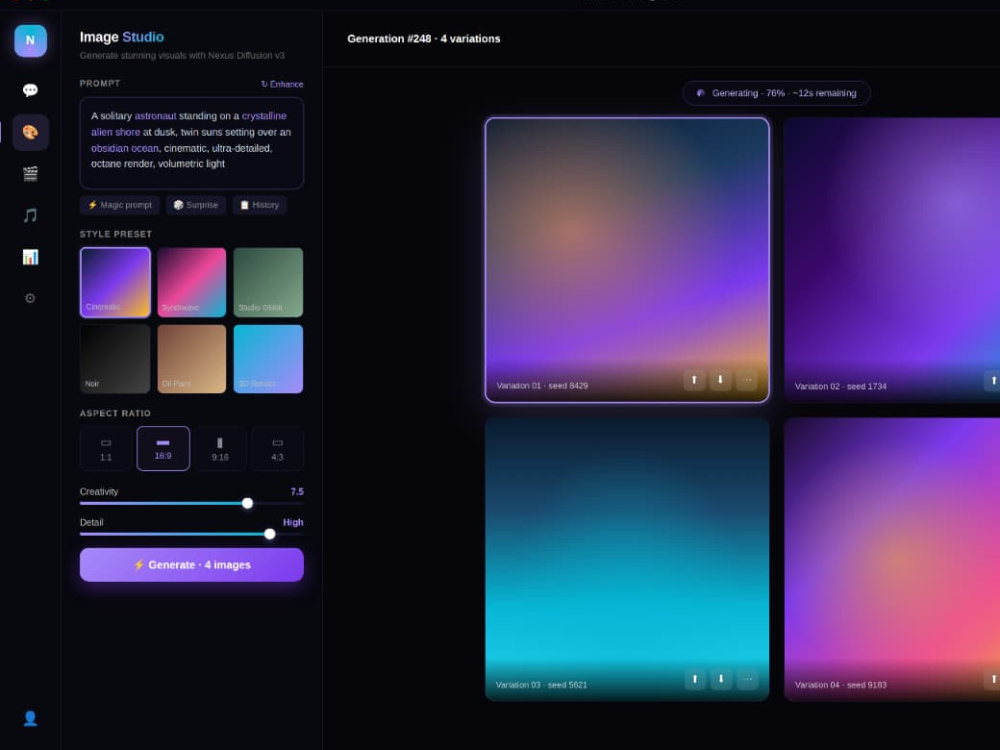Viewport: 1000px width, 750px height.
Task: Open the bar chart analytics sidebar icon
Action: pos(30,256)
